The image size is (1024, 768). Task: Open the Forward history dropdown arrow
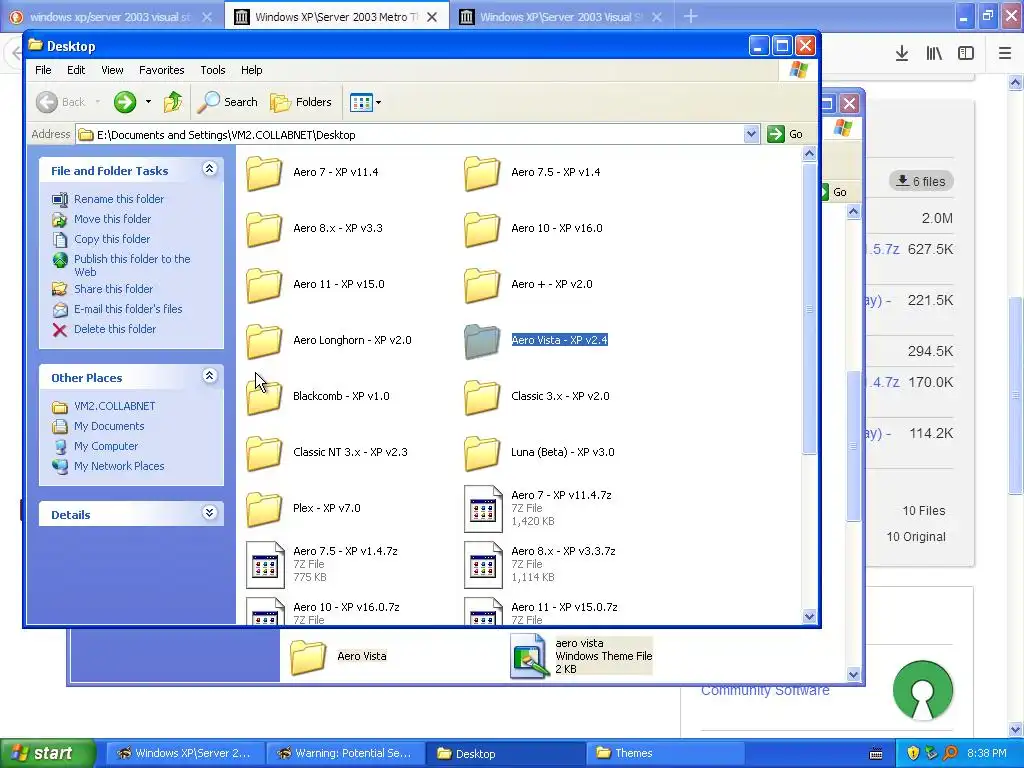point(148,102)
